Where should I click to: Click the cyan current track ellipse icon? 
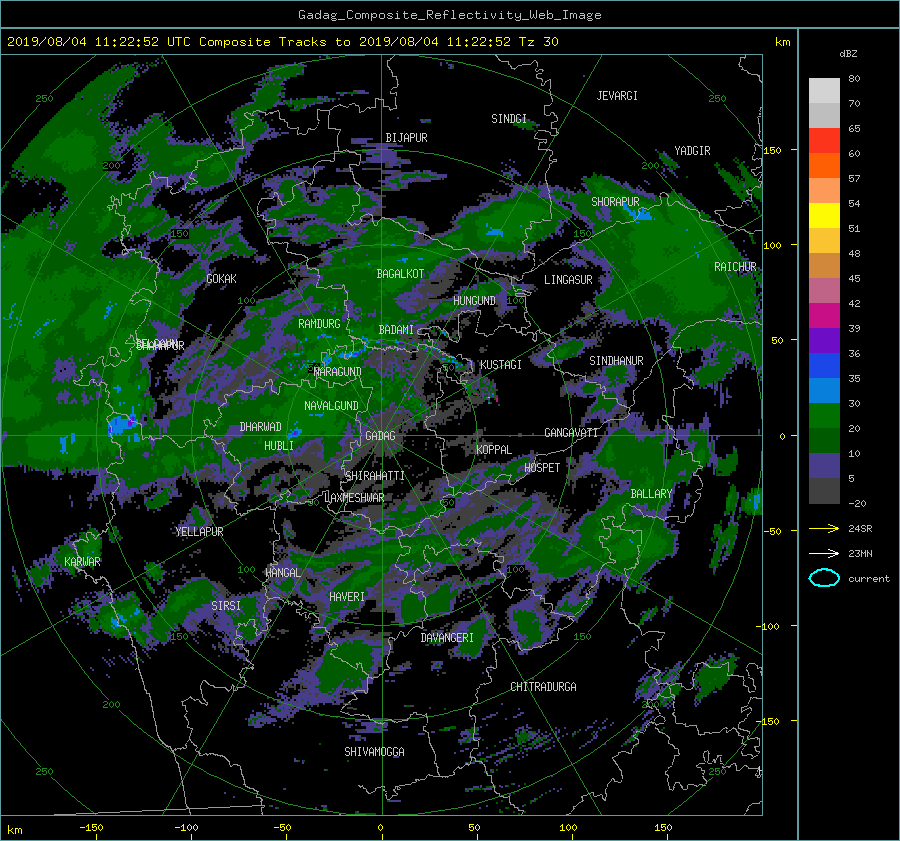(x=824, y=578)
